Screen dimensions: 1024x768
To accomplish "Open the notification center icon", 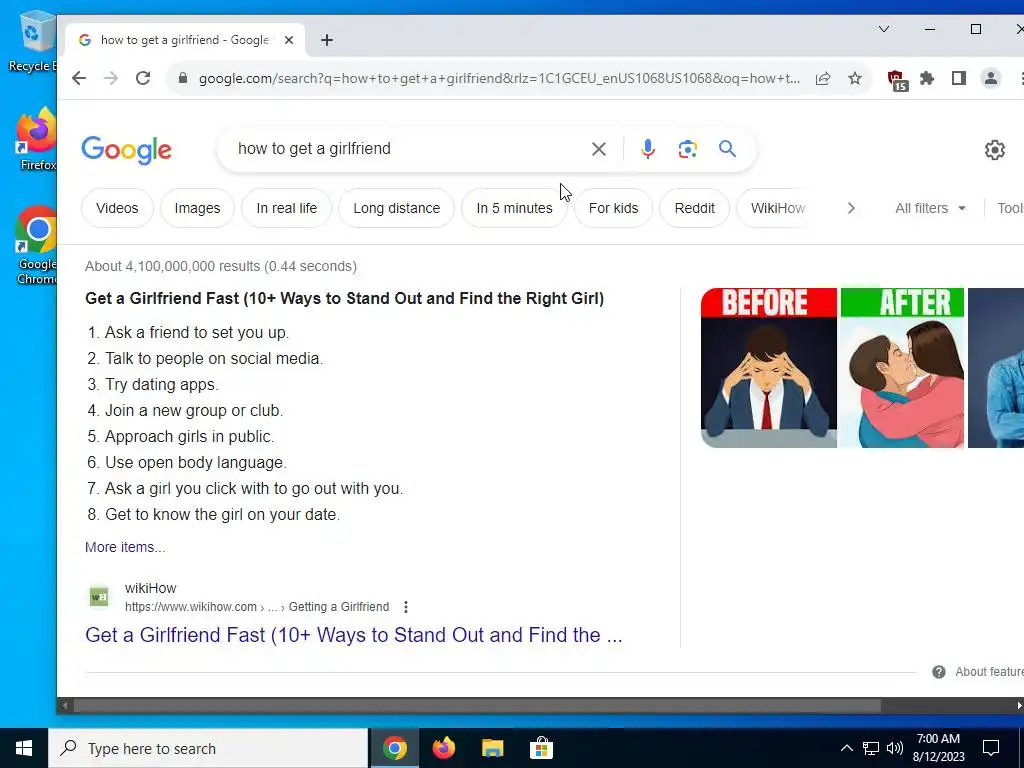I will 991,748.
